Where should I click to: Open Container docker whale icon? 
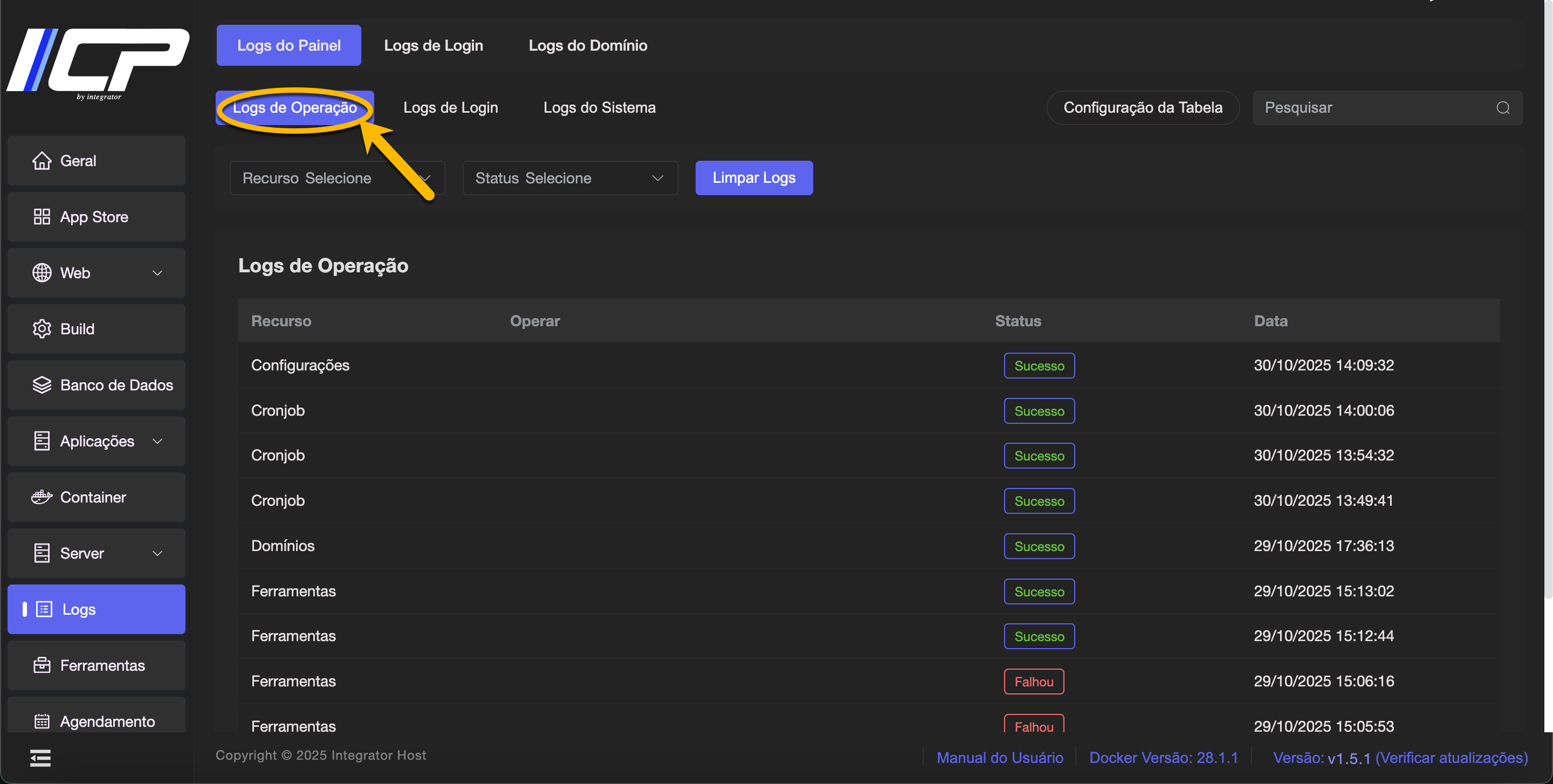[42, 497]
